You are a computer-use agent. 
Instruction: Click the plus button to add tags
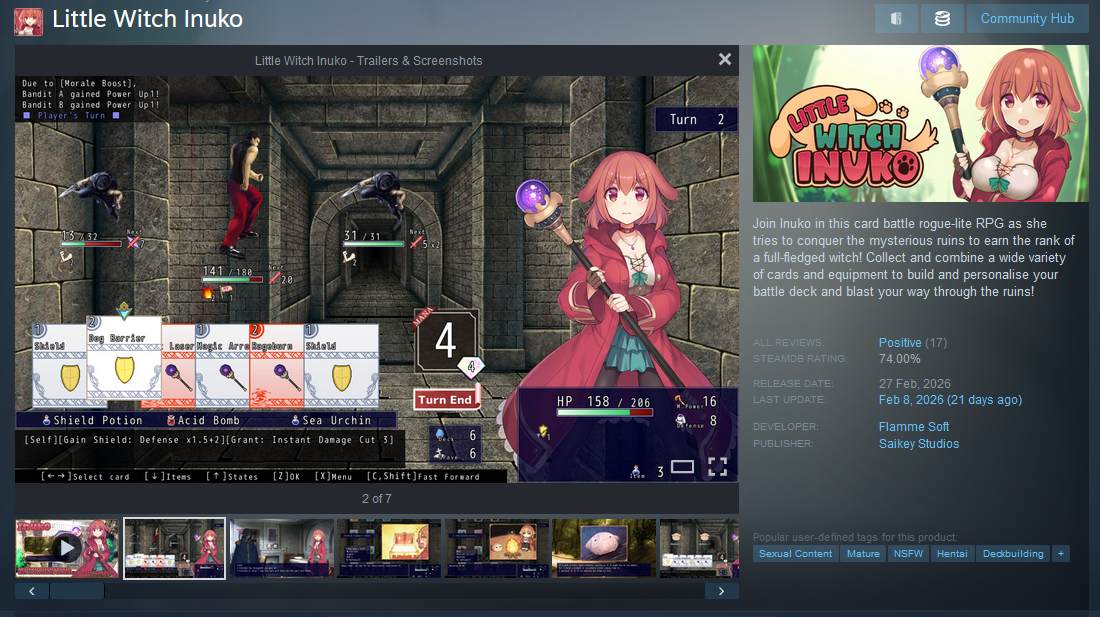[x=1061, y=553]
